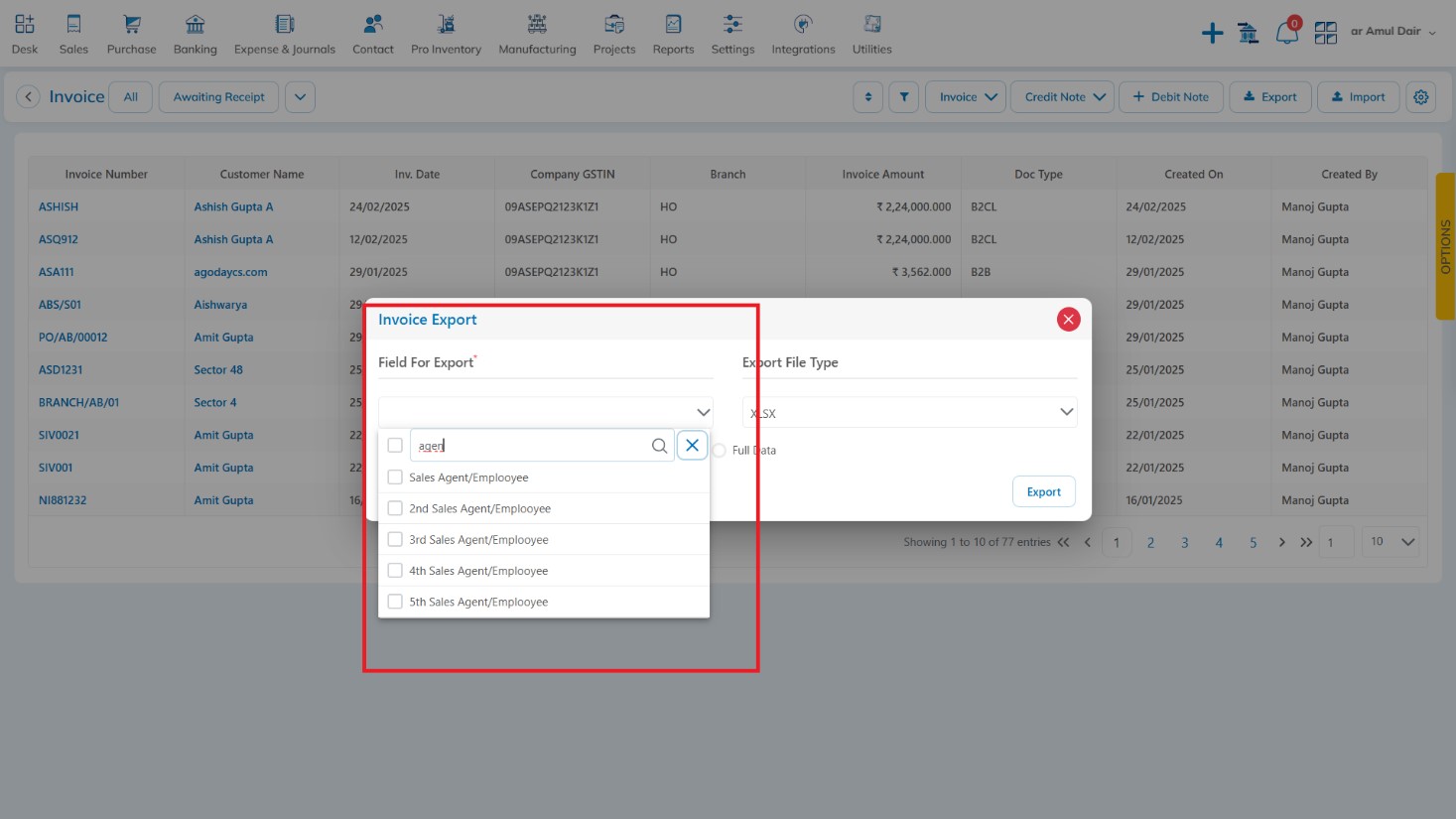Open Expense & Journals icon
The width and height of the screenshot is (1456, 819).
coord(285,24)
